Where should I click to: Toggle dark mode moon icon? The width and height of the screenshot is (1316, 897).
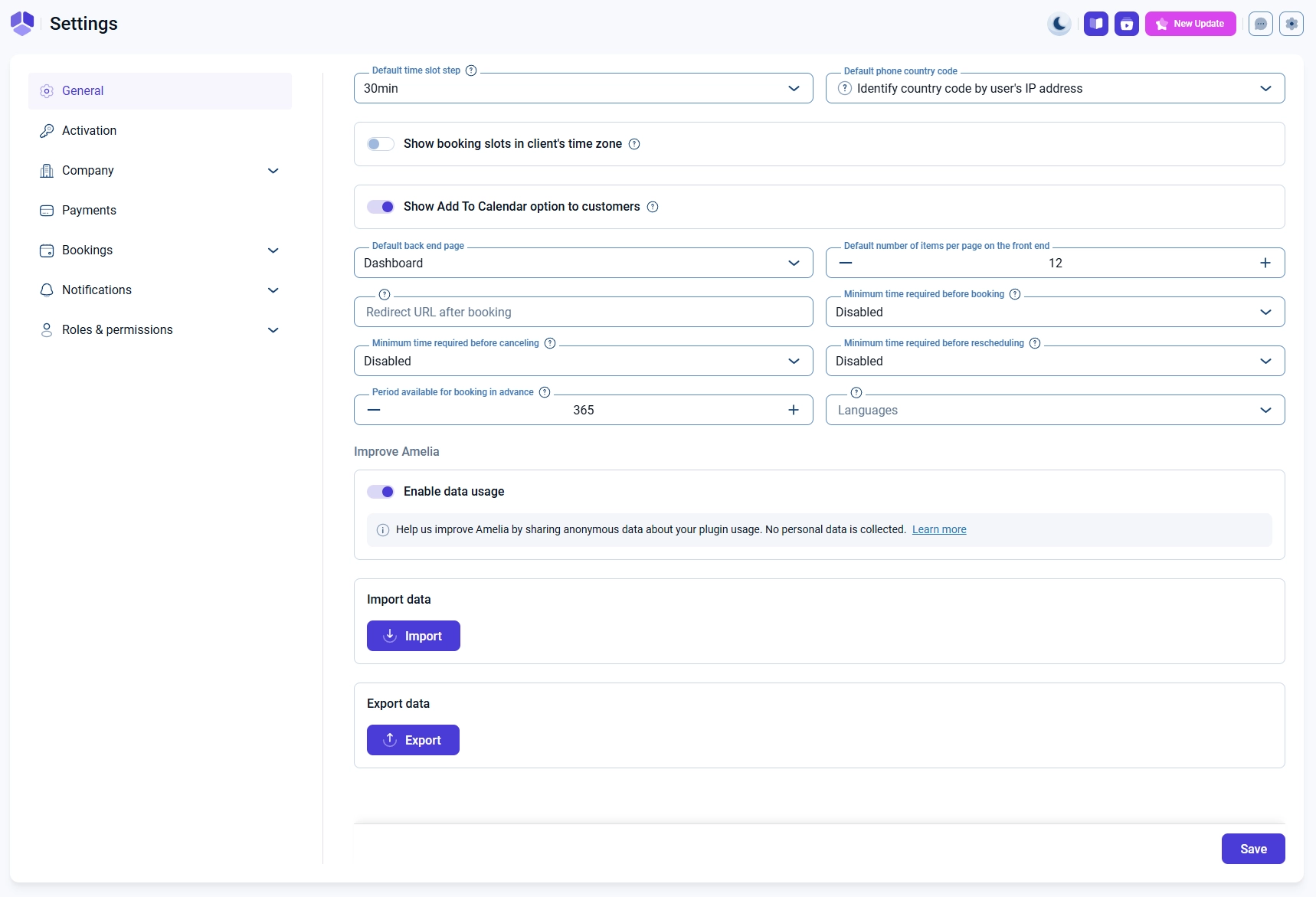coord(1059,24)
